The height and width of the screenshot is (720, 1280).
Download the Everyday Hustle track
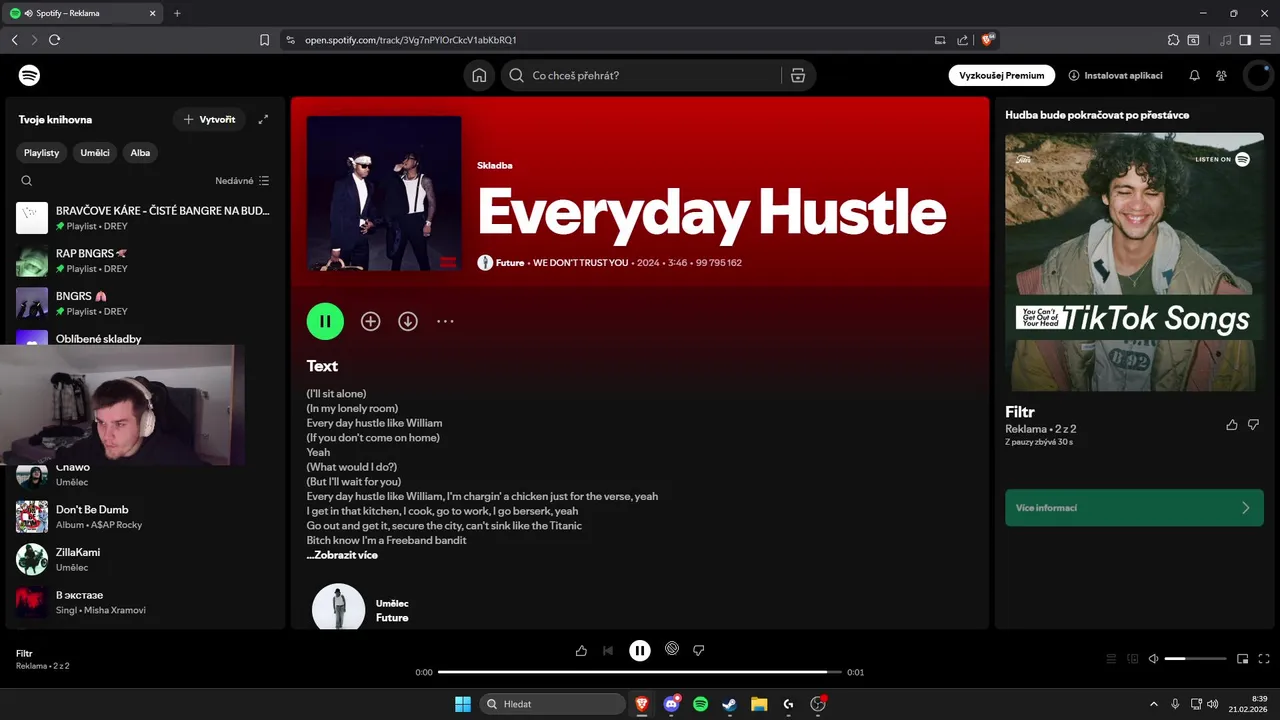tap(407, 321)
